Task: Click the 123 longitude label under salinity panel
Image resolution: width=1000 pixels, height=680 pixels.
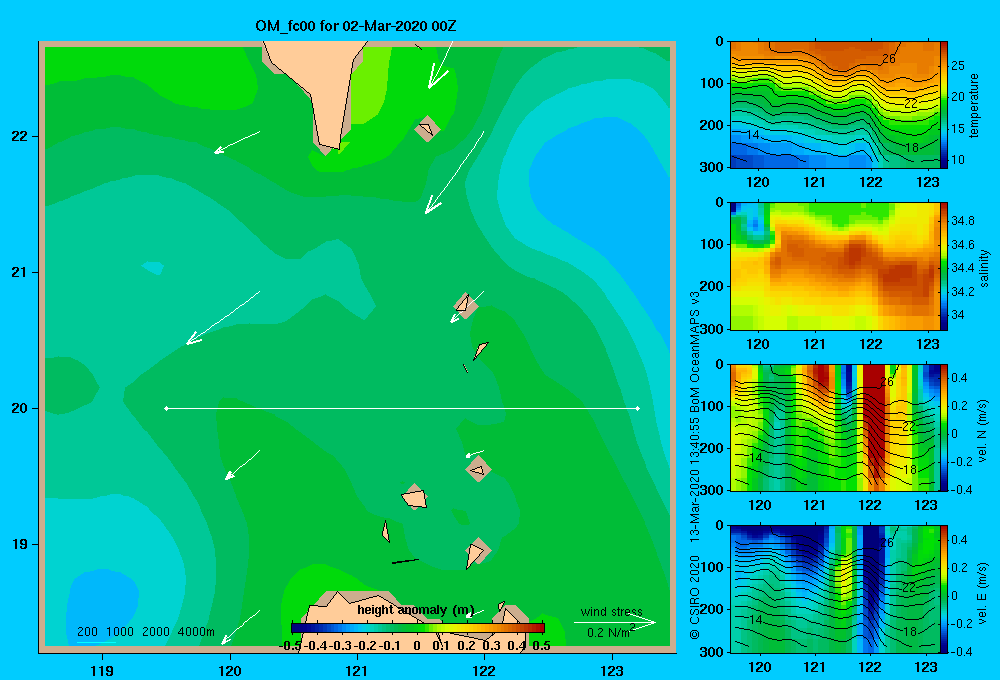Action: [x=927, y=344]
